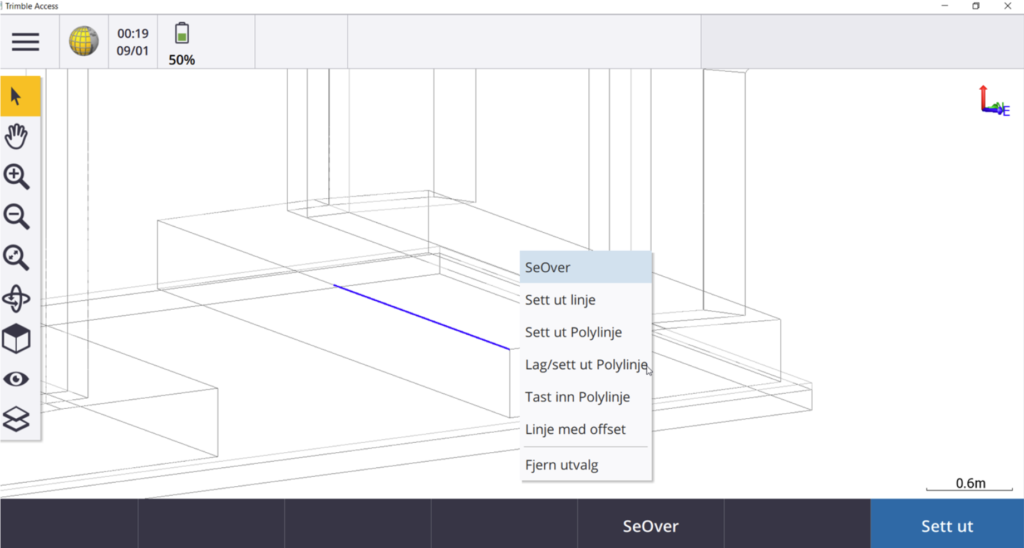Click Lag/sett ut Polylinje entry
Image resolution: width=1024 pixels, height=548 pixels.
tap(586, 365)
